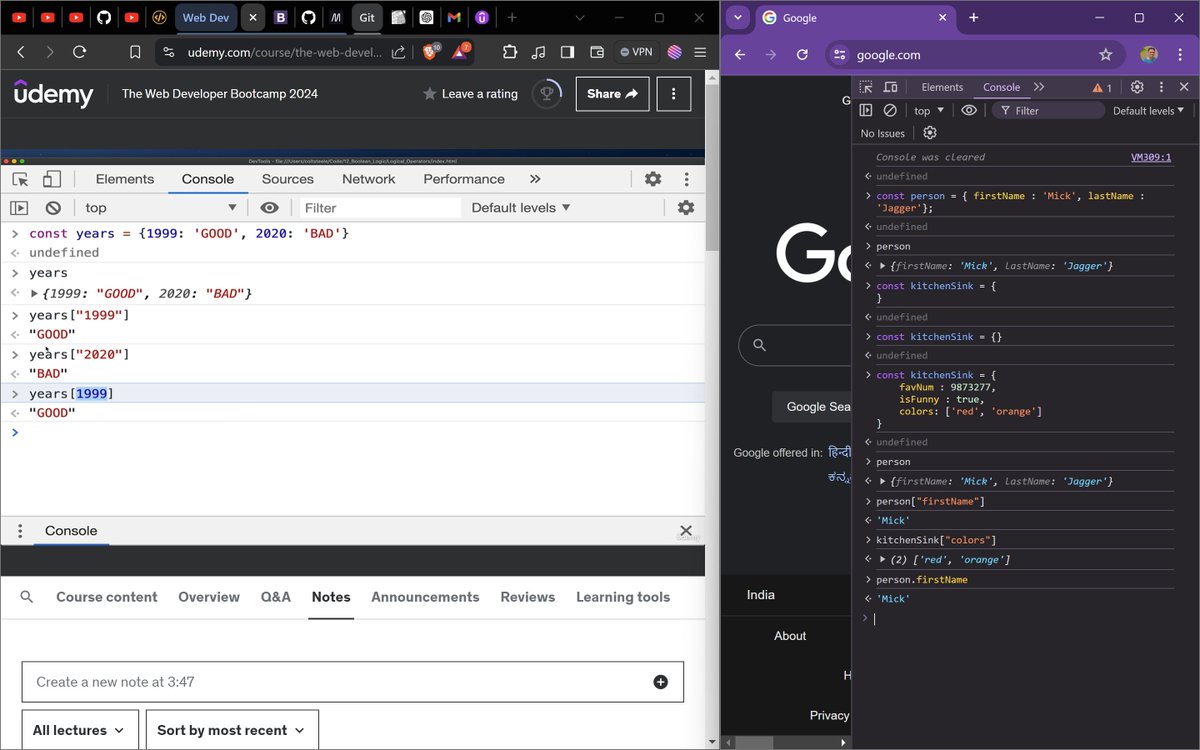This screenshot has width=1200, height=750.
Task: Go back in the Brave browser
Action: pyautogui.click(x=21, y=52)
